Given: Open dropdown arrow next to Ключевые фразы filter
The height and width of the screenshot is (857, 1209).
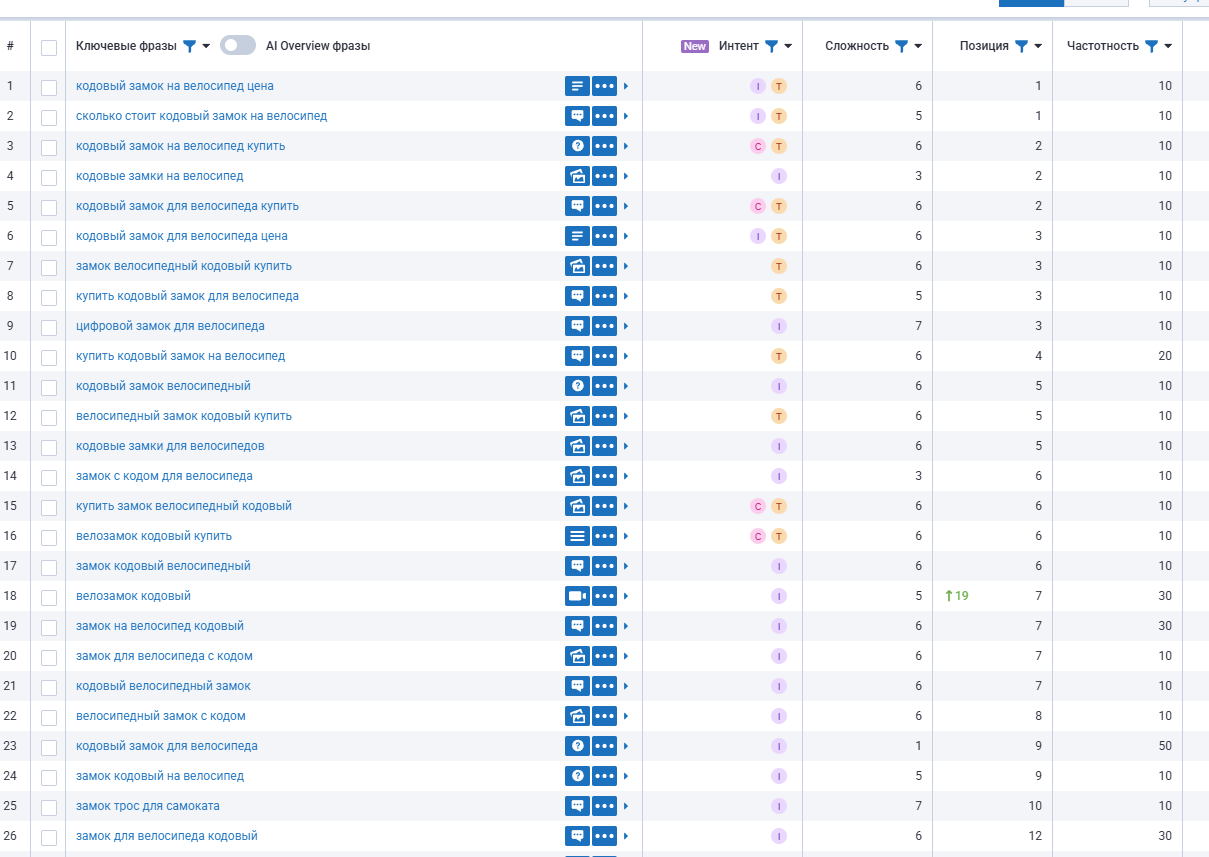Looking at the screenshot, I should tap(206, 46).
